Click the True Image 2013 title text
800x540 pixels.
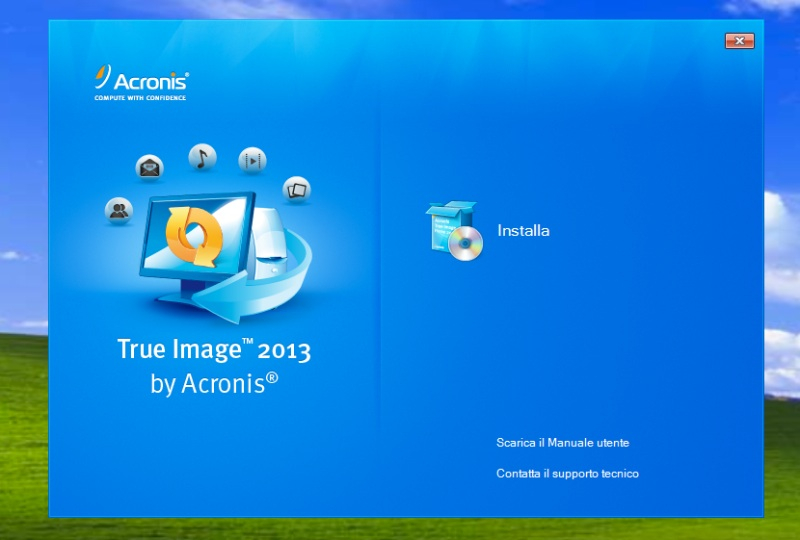[x=213, y=350]
